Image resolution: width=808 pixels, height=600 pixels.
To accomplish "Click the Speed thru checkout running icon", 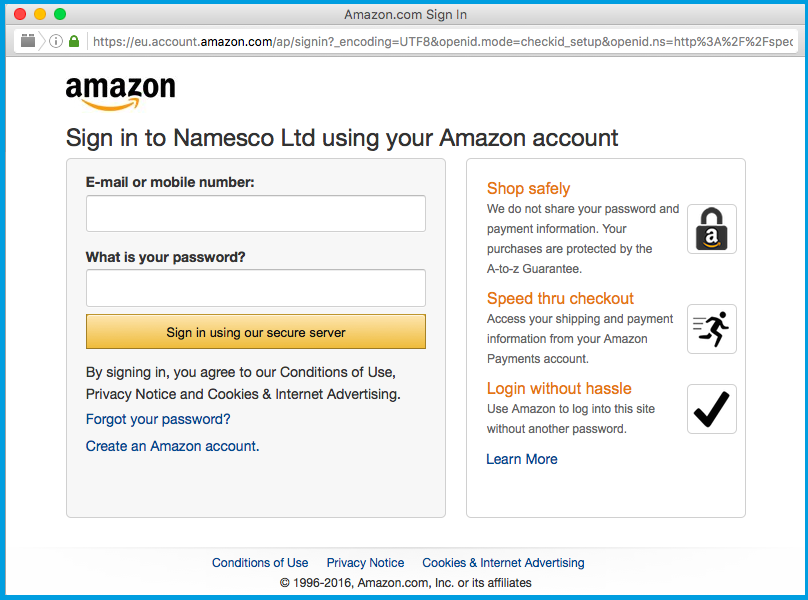I will [711, 329].
